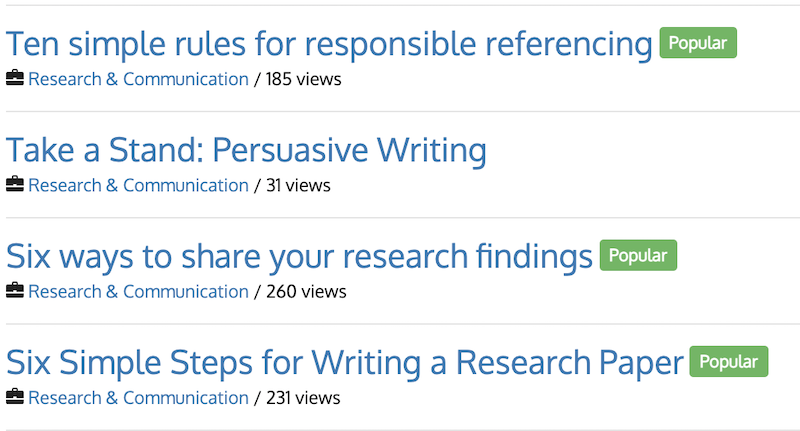Open Six Simple Steps for Writing a Research Paper

pyautogui.click(x=345, y=363)
